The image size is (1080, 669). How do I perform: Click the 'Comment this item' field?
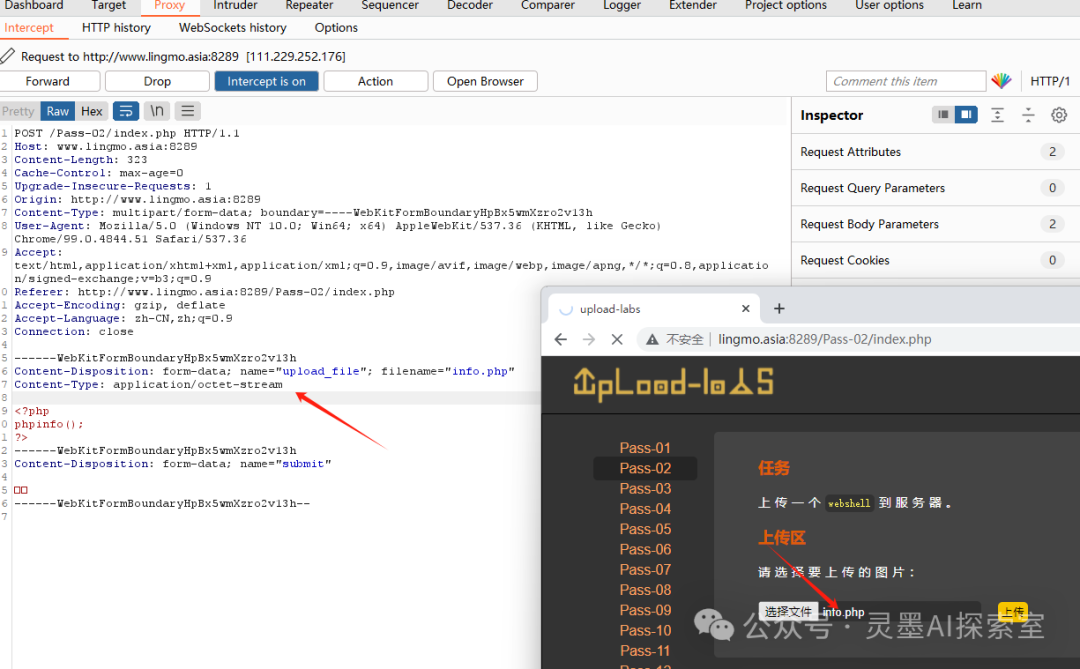tap(905, 81)
